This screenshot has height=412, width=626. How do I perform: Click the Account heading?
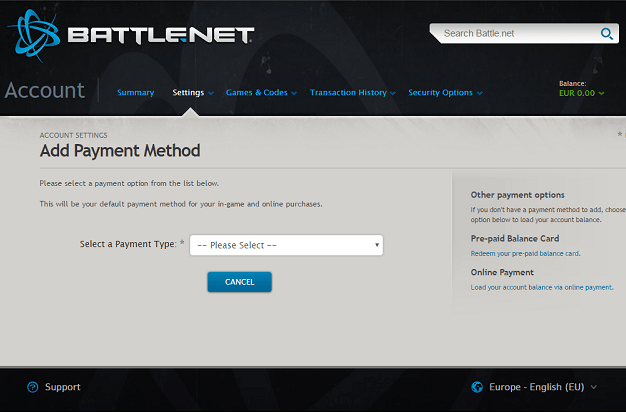[44, 90]
